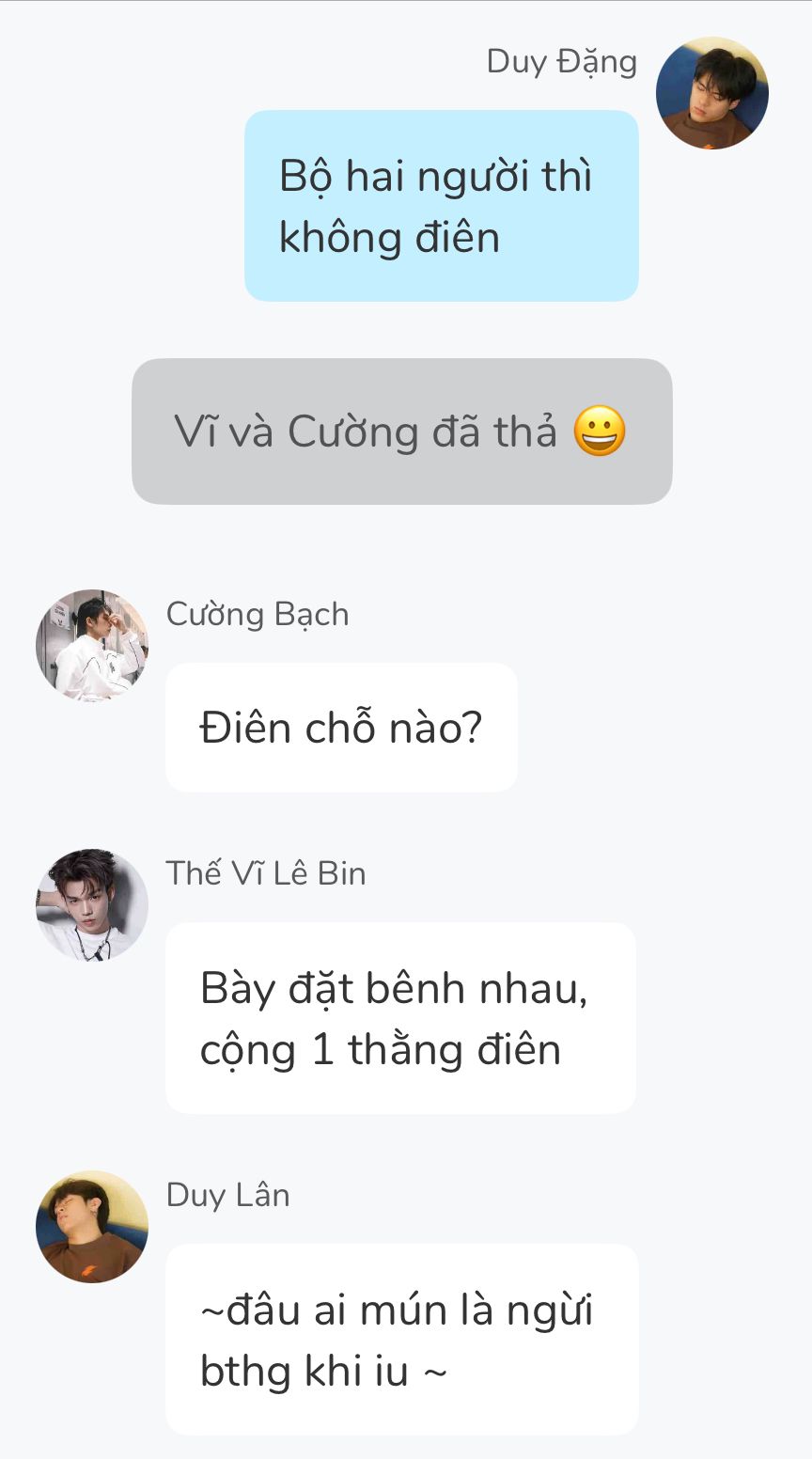Image resolution: width=812 pixels, height=1459 pixels.
Task: Tap the gray "Vĩ và Cường đã thả" notice
Action: click(x=402, y=431)
